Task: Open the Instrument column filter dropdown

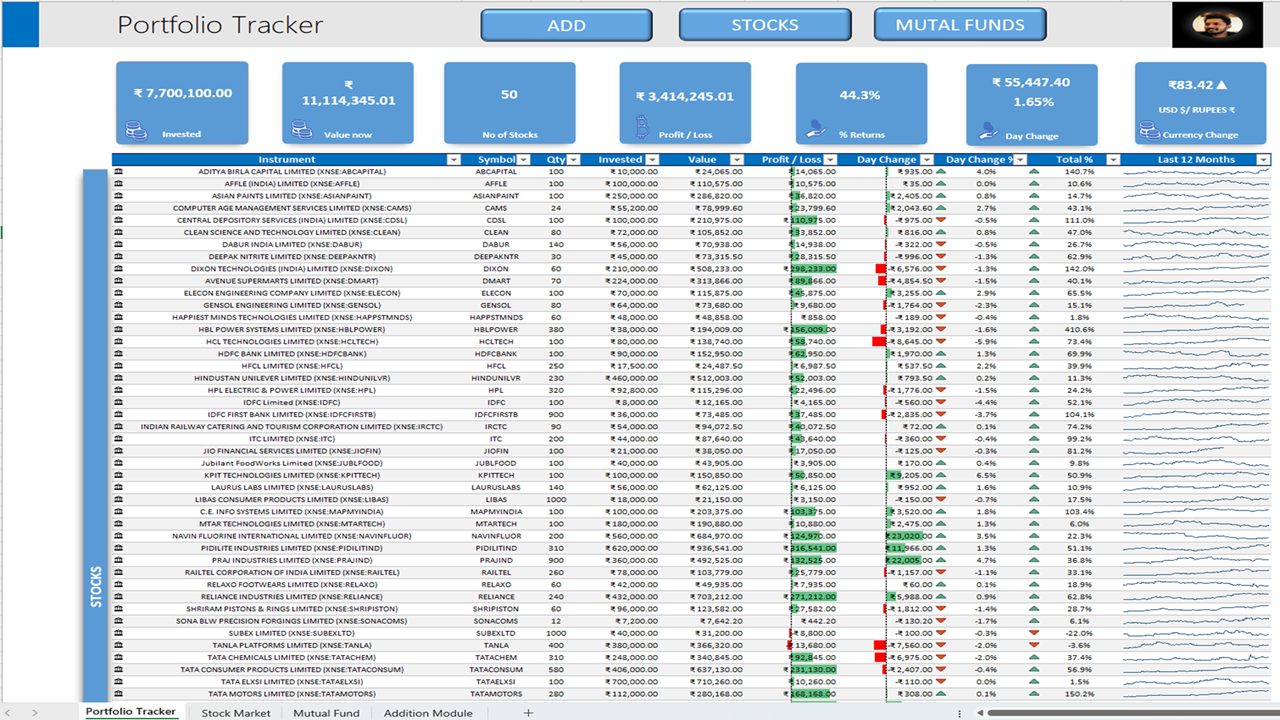Action: (453, 160)
